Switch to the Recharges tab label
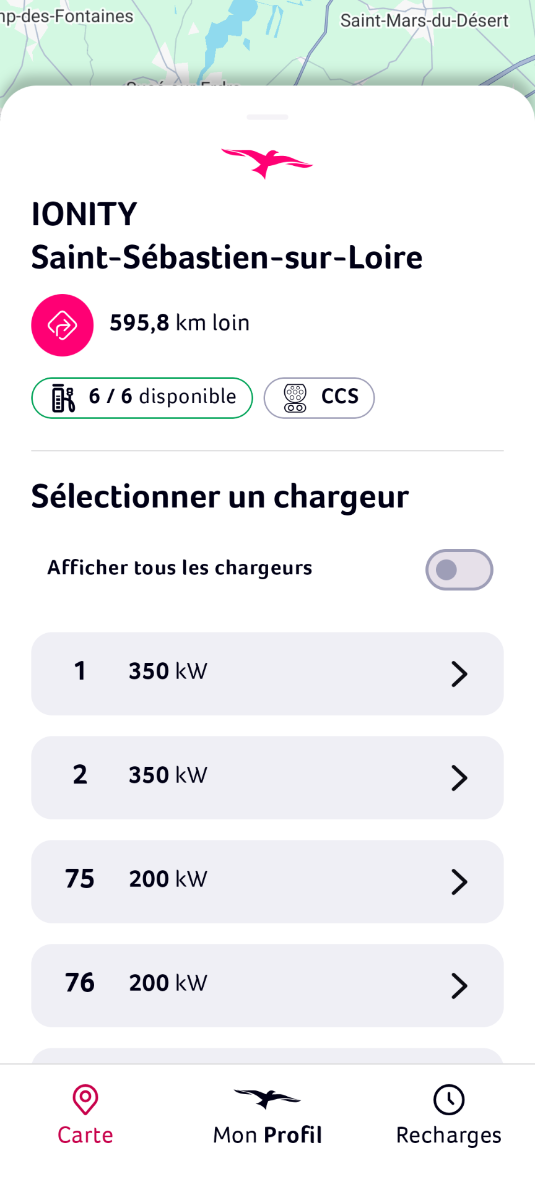The image size is (535, 1200). pyautogui.click(x=449, y=1135)
